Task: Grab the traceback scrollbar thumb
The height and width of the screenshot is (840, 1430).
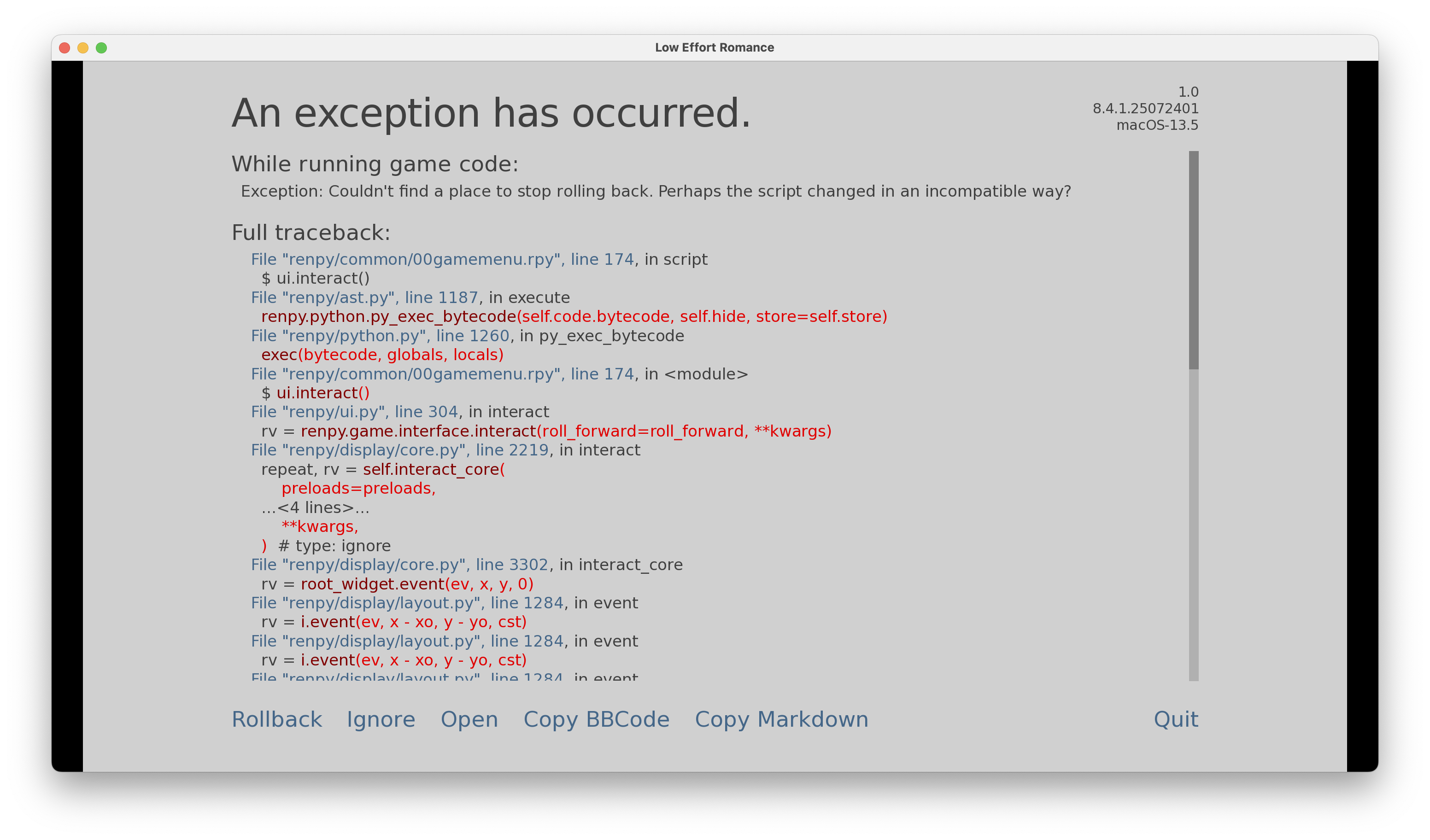Action: [x=1193, y=260]
